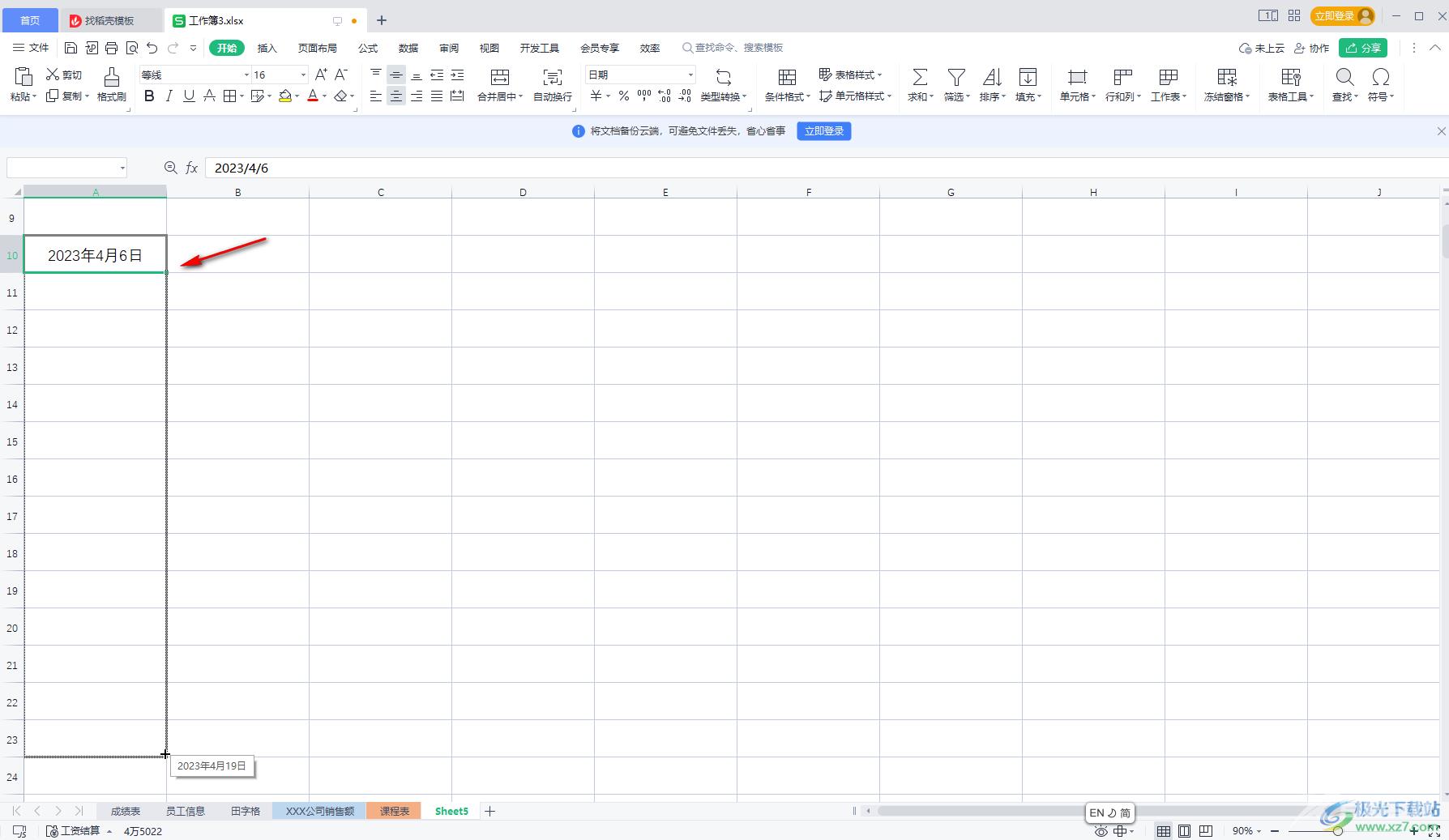Toggle horizontal center alignment
This screenshot has height=840, width=1449.
tap(396, 96)
